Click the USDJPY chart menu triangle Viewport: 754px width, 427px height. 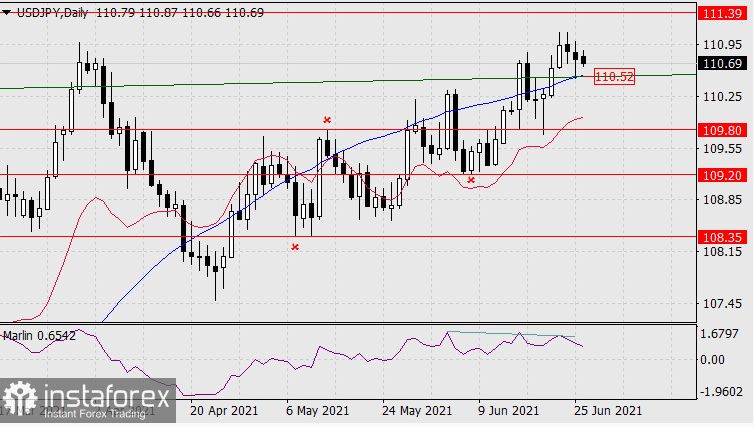pos(6,13)
